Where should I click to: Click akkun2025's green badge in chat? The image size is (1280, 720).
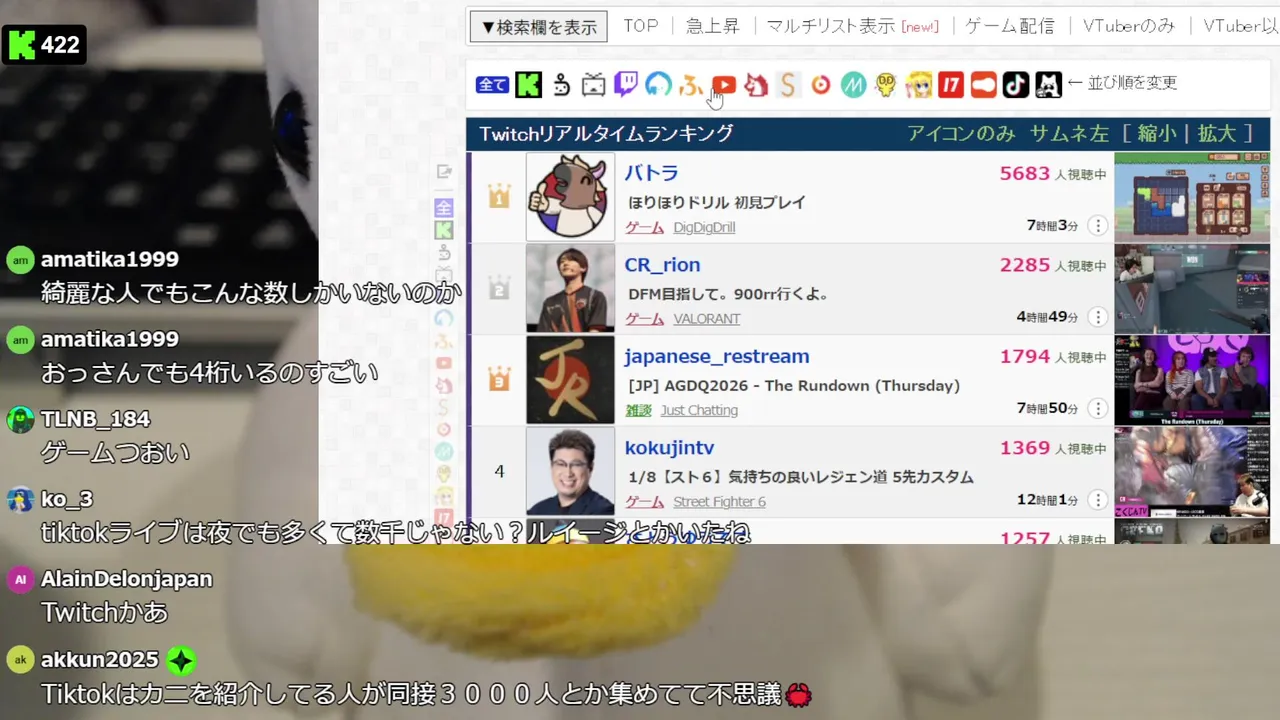pos(180,660)
